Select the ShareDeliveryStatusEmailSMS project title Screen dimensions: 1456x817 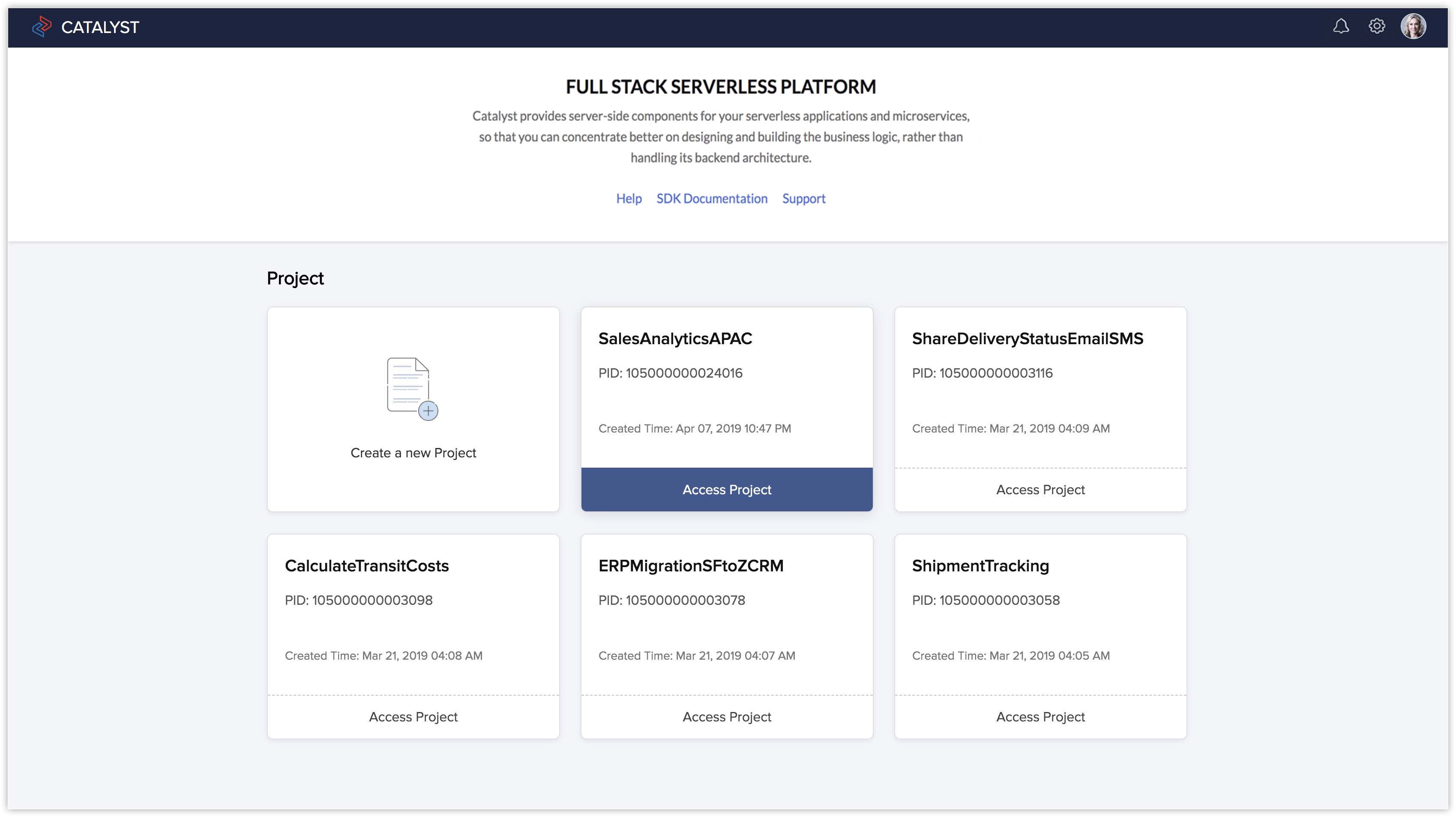click(1027, 339)
